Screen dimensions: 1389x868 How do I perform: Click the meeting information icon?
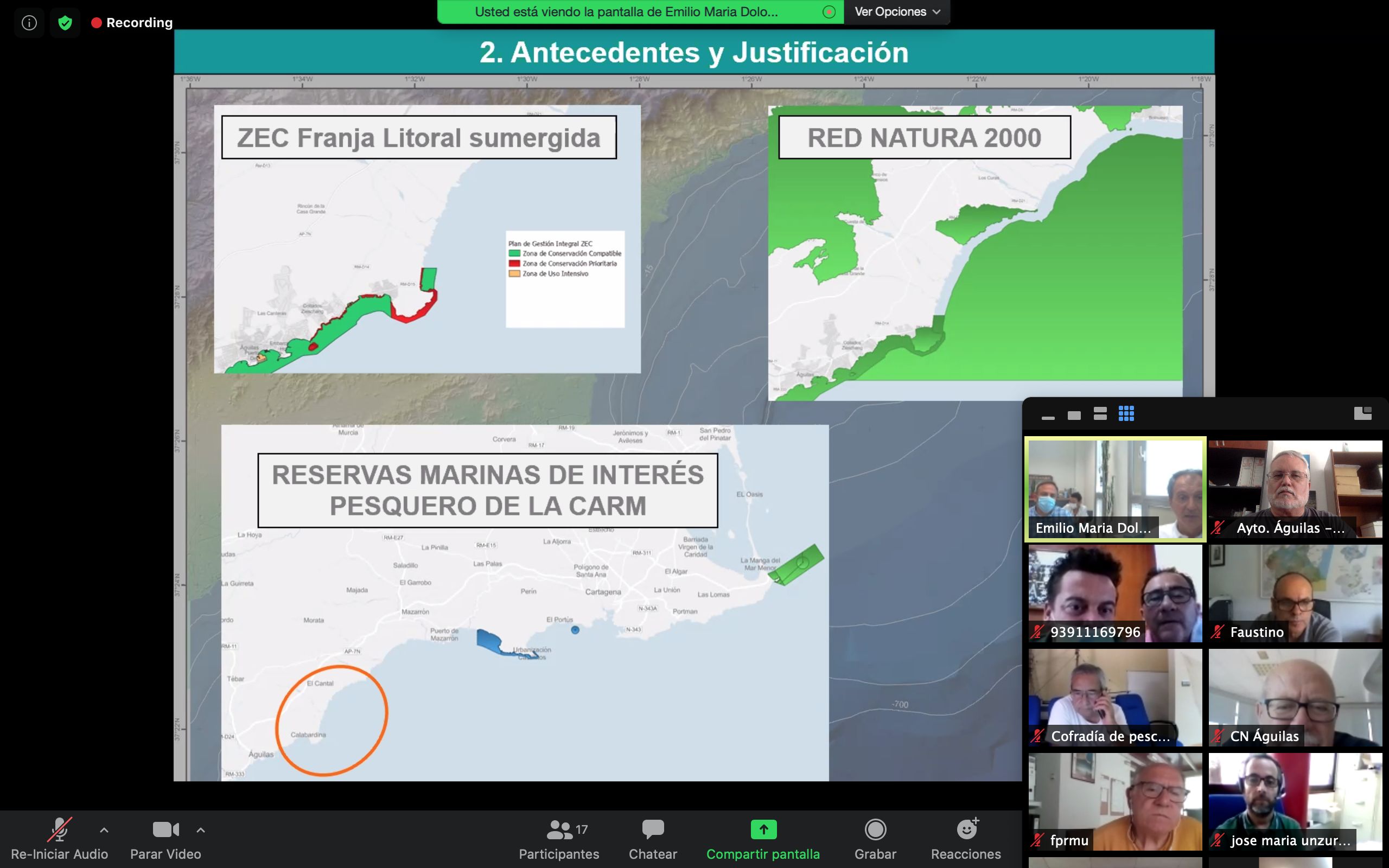tap(29, 22)
